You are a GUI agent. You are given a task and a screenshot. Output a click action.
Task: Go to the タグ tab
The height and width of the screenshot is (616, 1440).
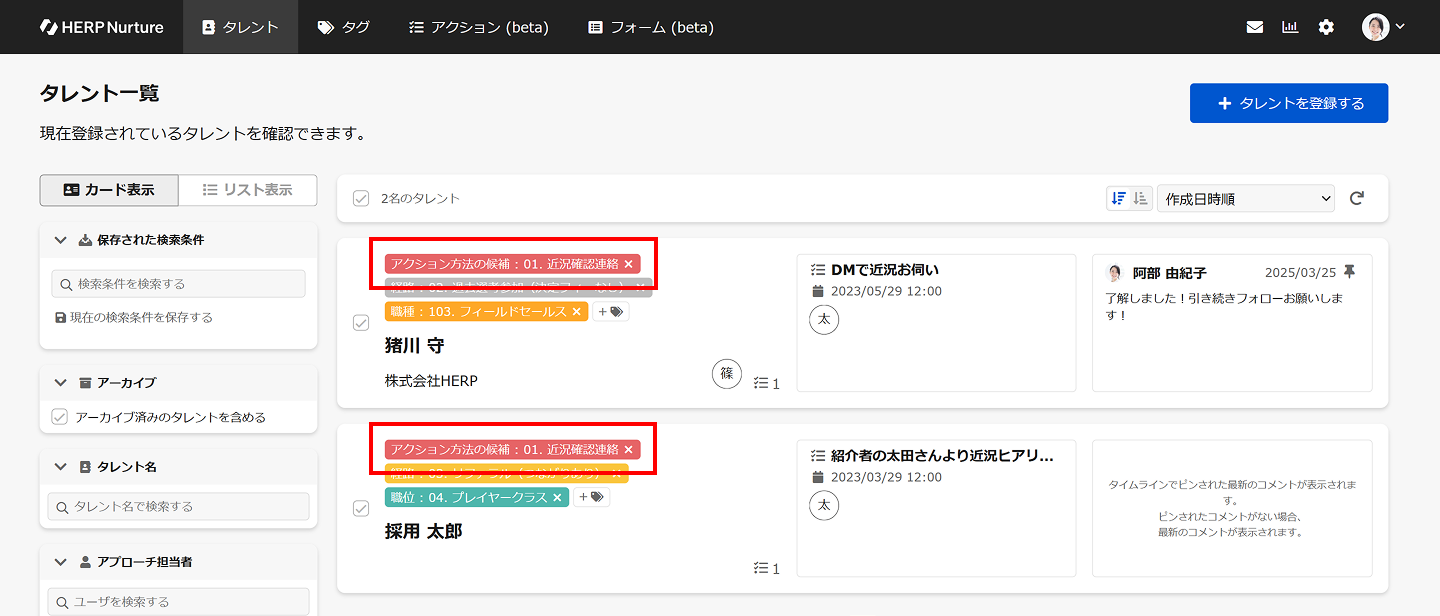click(x=343, y=27)
